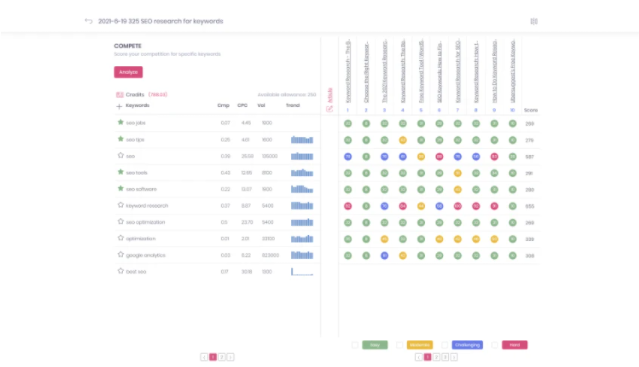Click the Vol column header
This screenshot has height=367, width=639.
click(x=261, y=105)
